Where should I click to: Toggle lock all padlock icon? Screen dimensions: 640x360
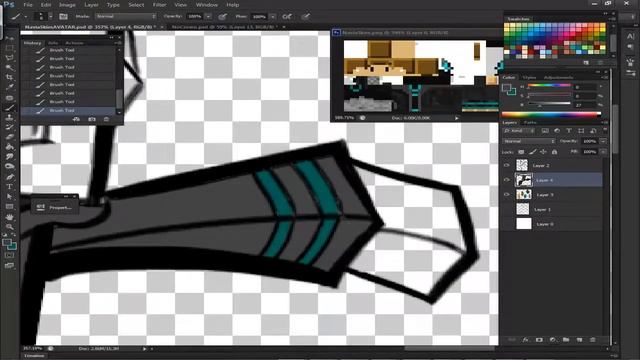tap(554, 152)
